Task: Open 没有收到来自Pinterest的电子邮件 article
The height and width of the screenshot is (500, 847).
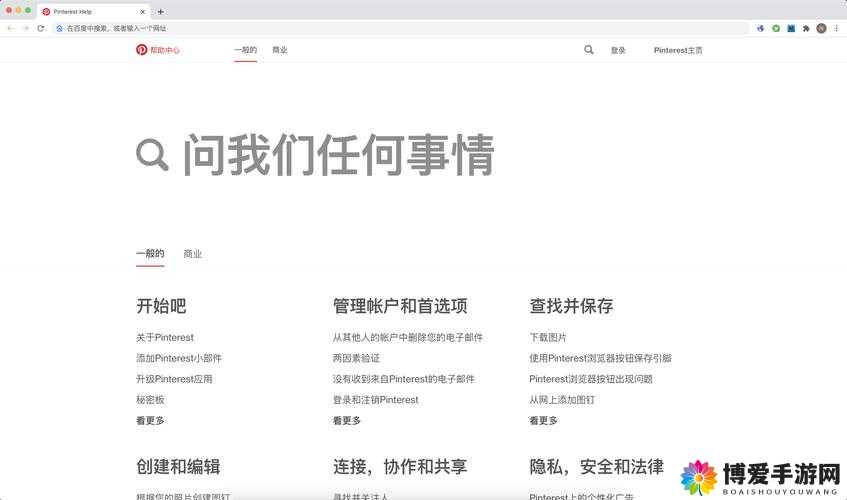Action: click(x=404, y=379)
